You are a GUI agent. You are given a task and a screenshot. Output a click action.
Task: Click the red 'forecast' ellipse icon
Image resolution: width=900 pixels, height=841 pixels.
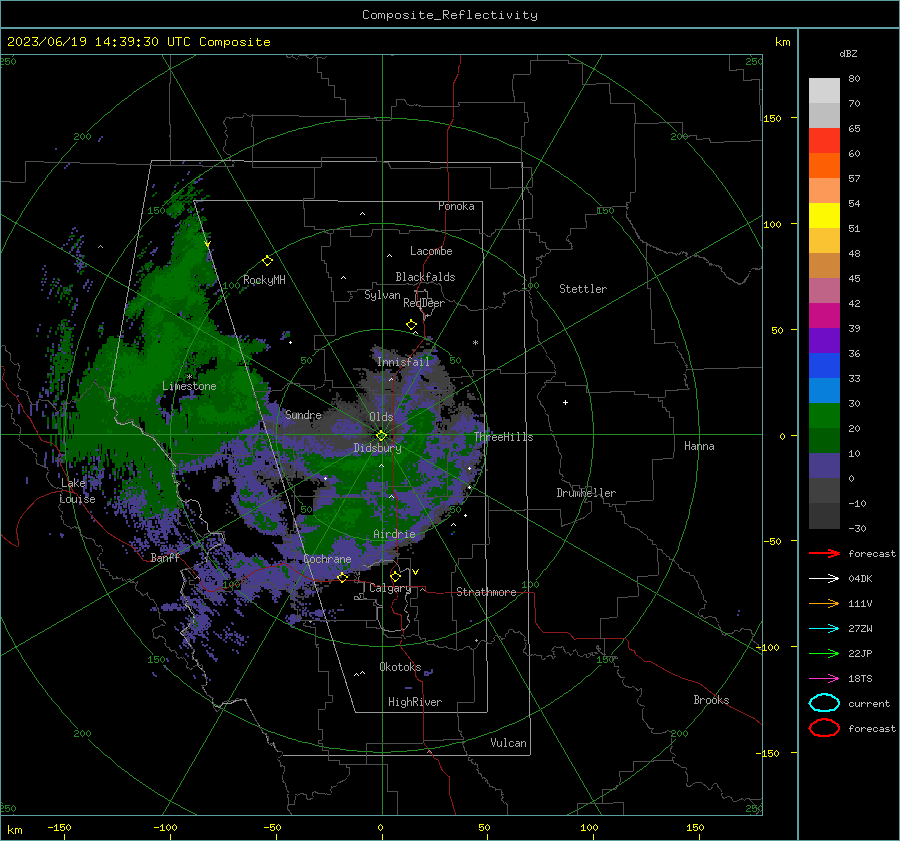tap(824, 728)
